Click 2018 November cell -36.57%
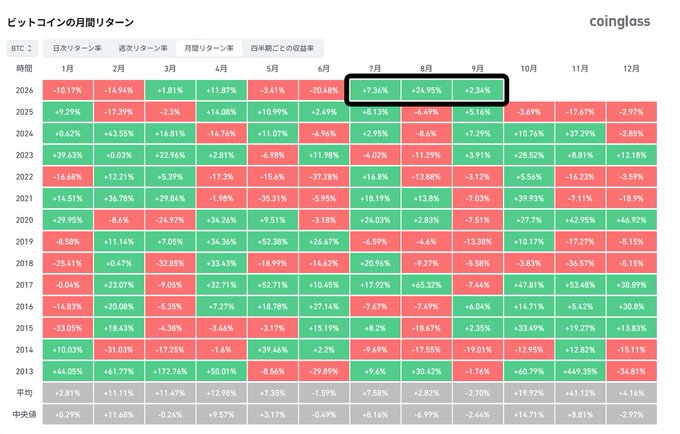The height and width of the screenshot is (434, 680). (580, 263)
